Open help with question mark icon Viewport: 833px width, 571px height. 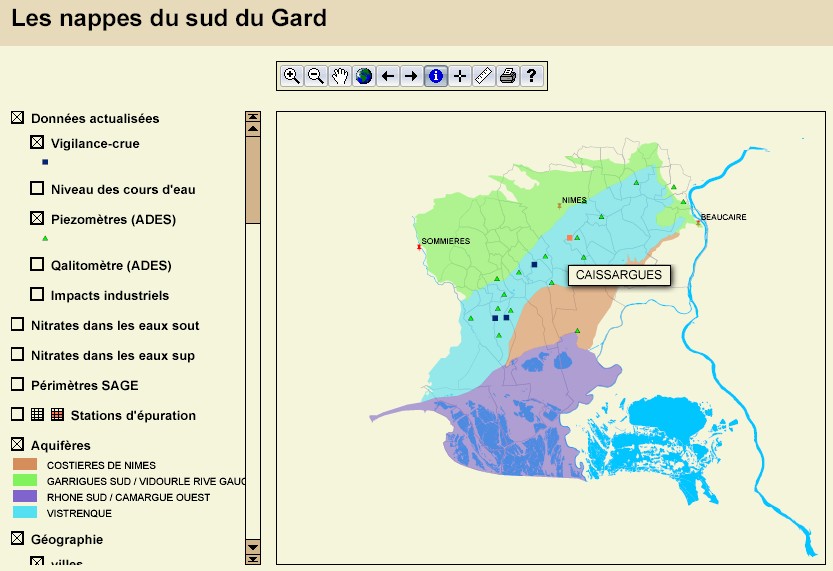click(532, 76)
